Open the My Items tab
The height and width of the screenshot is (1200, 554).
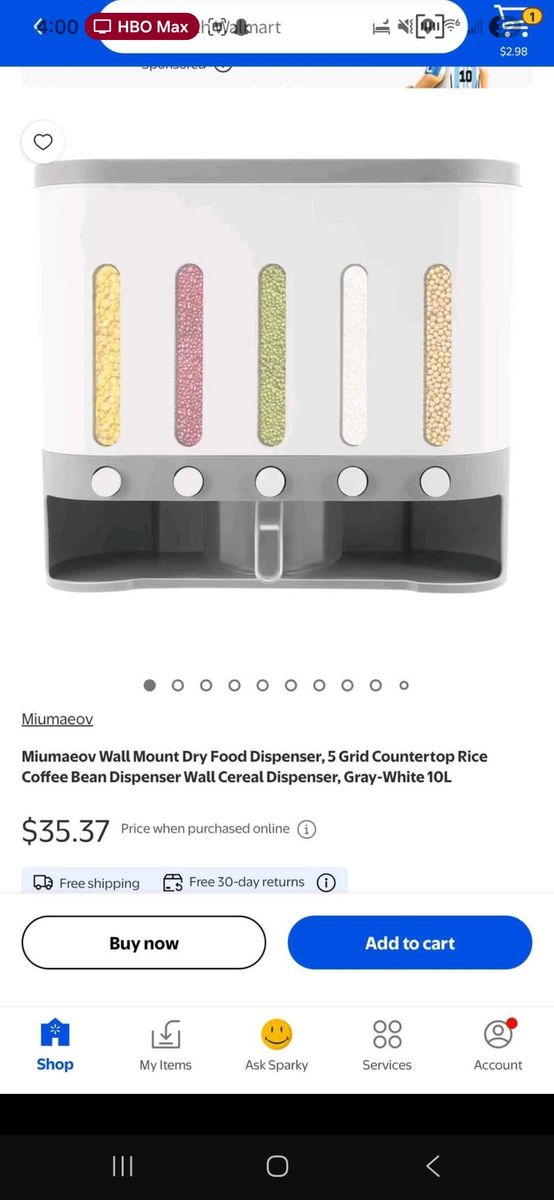[166, 1046]
